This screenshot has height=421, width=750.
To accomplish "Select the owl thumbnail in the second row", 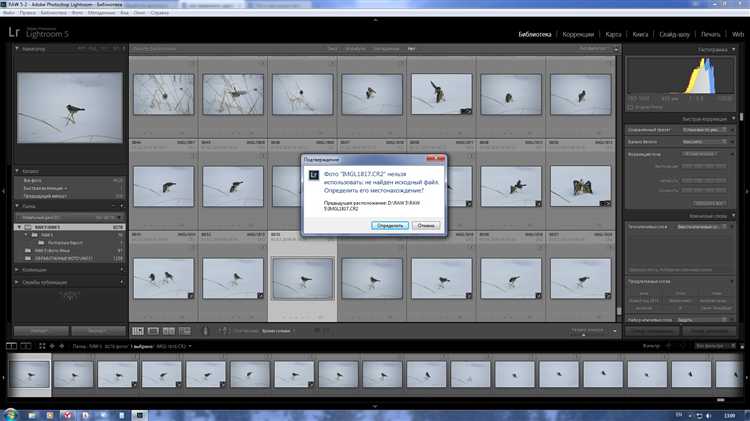I will click(580, 186).
